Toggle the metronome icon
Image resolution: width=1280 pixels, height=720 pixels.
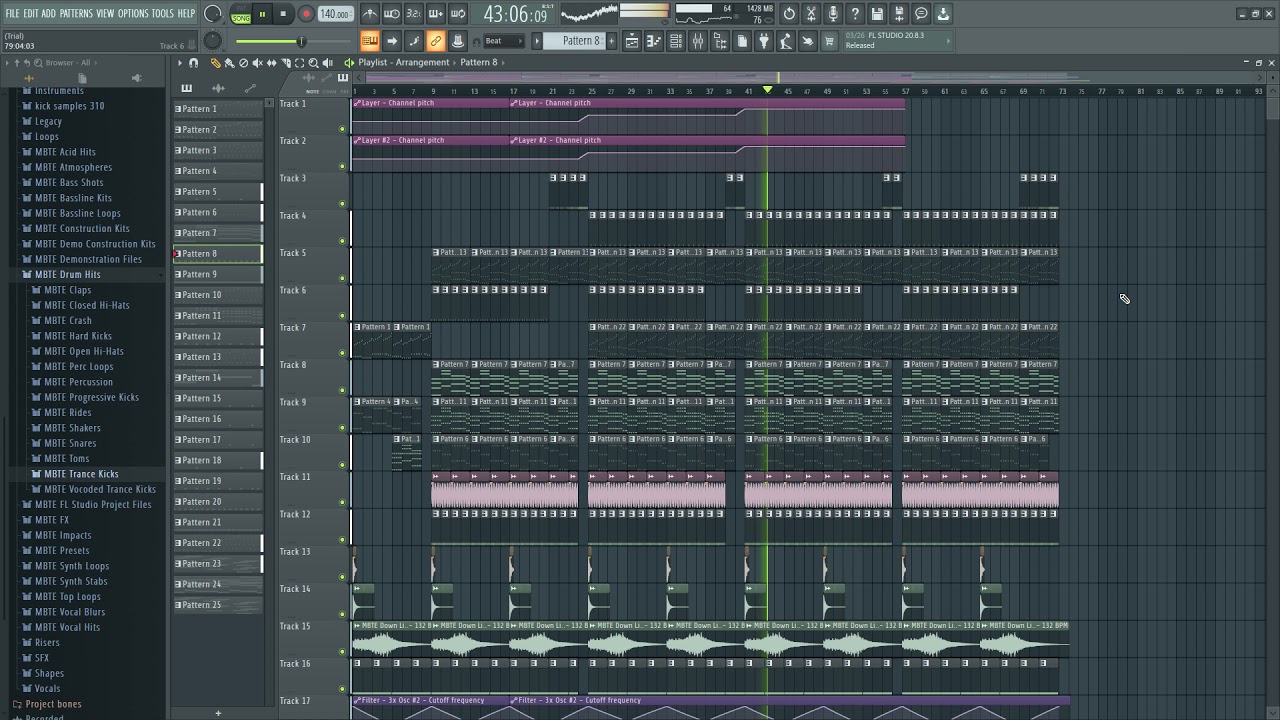click(x=370, y=14)
